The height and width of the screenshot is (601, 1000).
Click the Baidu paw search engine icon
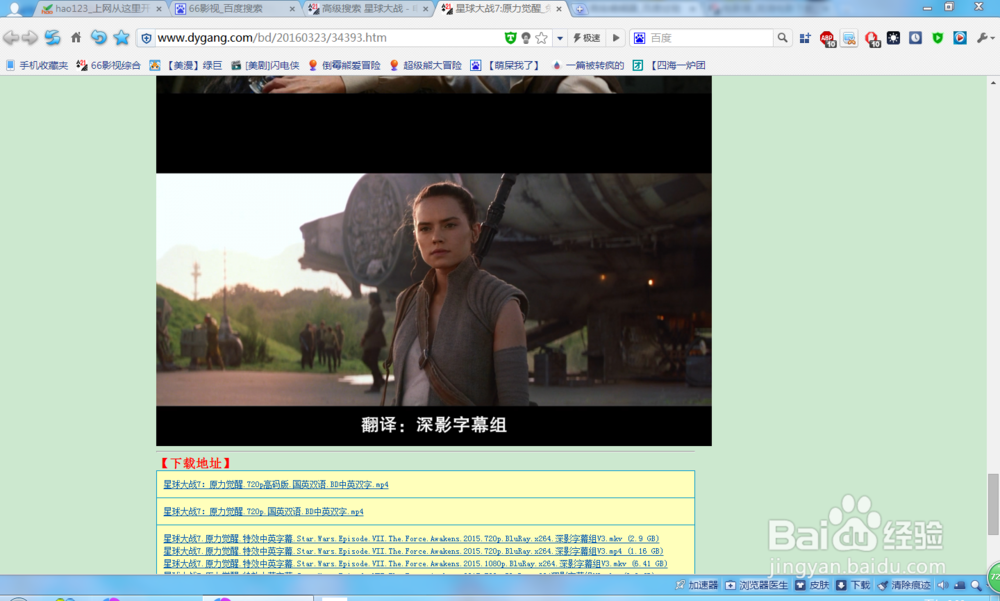point(639,38)
